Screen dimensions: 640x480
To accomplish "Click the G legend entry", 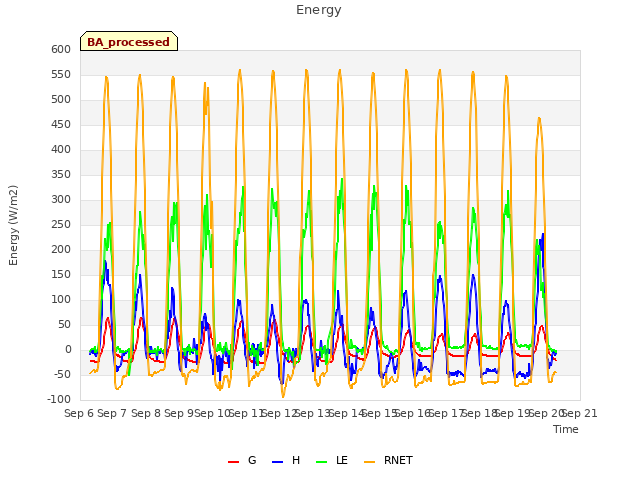I will click(x=242, y=460).
